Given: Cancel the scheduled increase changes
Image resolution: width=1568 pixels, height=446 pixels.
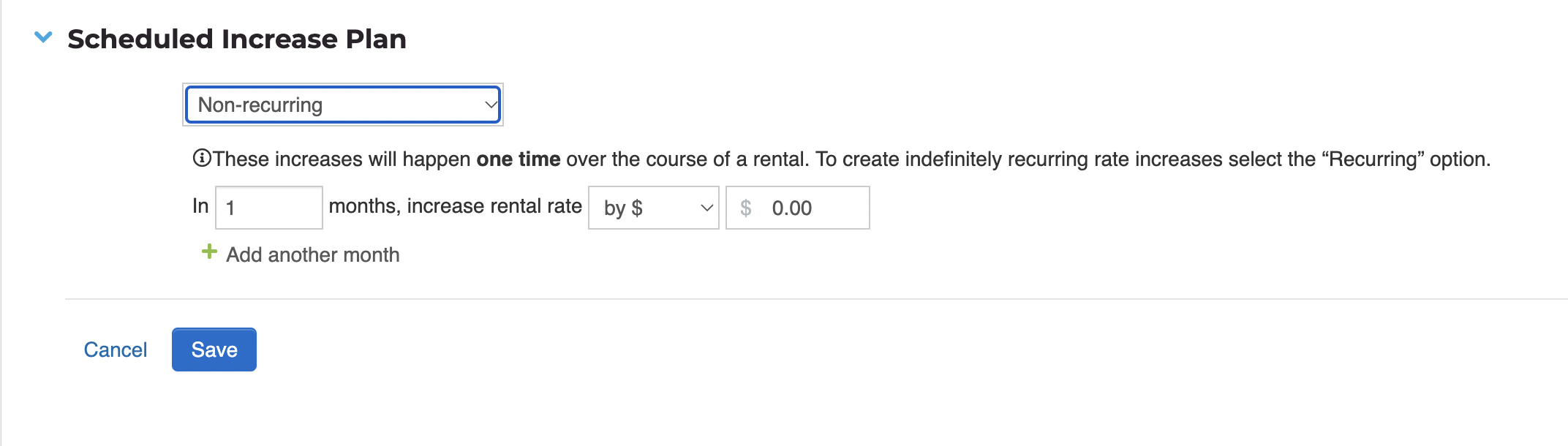Looking at the screenshot, I should (116, 349).
